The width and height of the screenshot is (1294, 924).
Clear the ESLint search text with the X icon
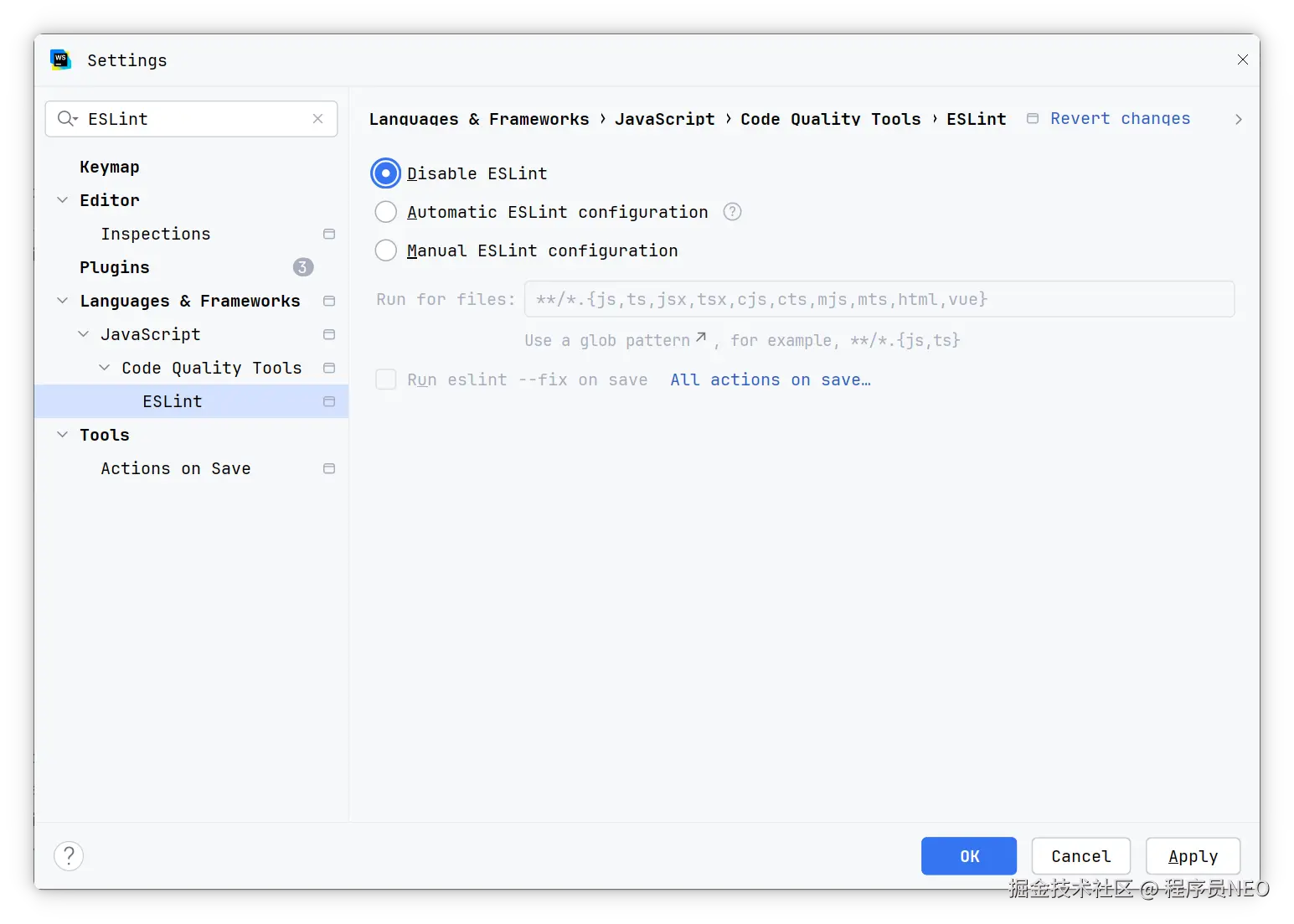pyautogui.click(x=317, y=119)
